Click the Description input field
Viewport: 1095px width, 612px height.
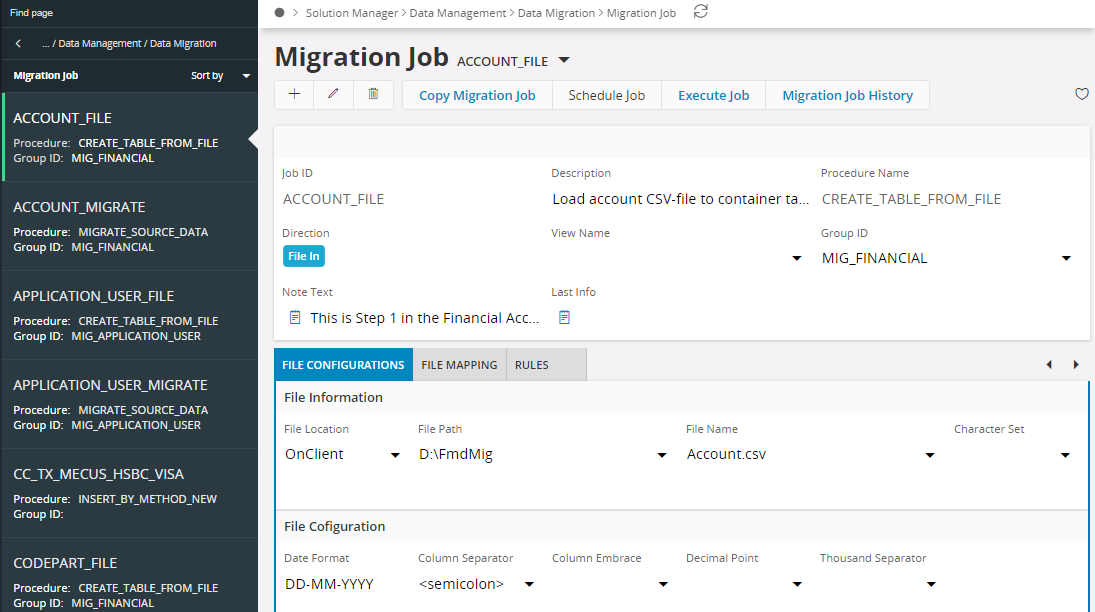[680, 199]
